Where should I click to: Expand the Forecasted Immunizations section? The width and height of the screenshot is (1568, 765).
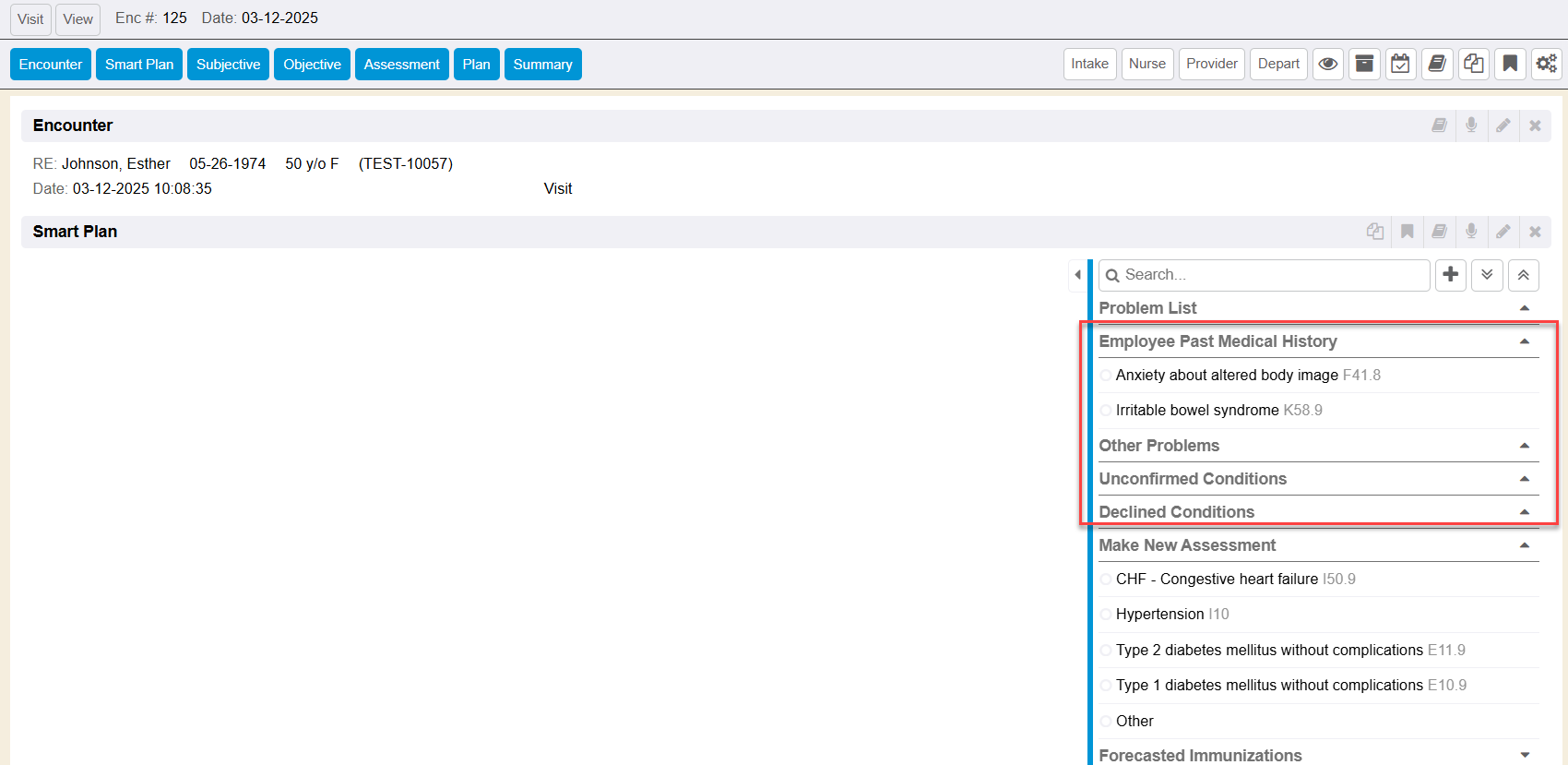(1524, 755)
